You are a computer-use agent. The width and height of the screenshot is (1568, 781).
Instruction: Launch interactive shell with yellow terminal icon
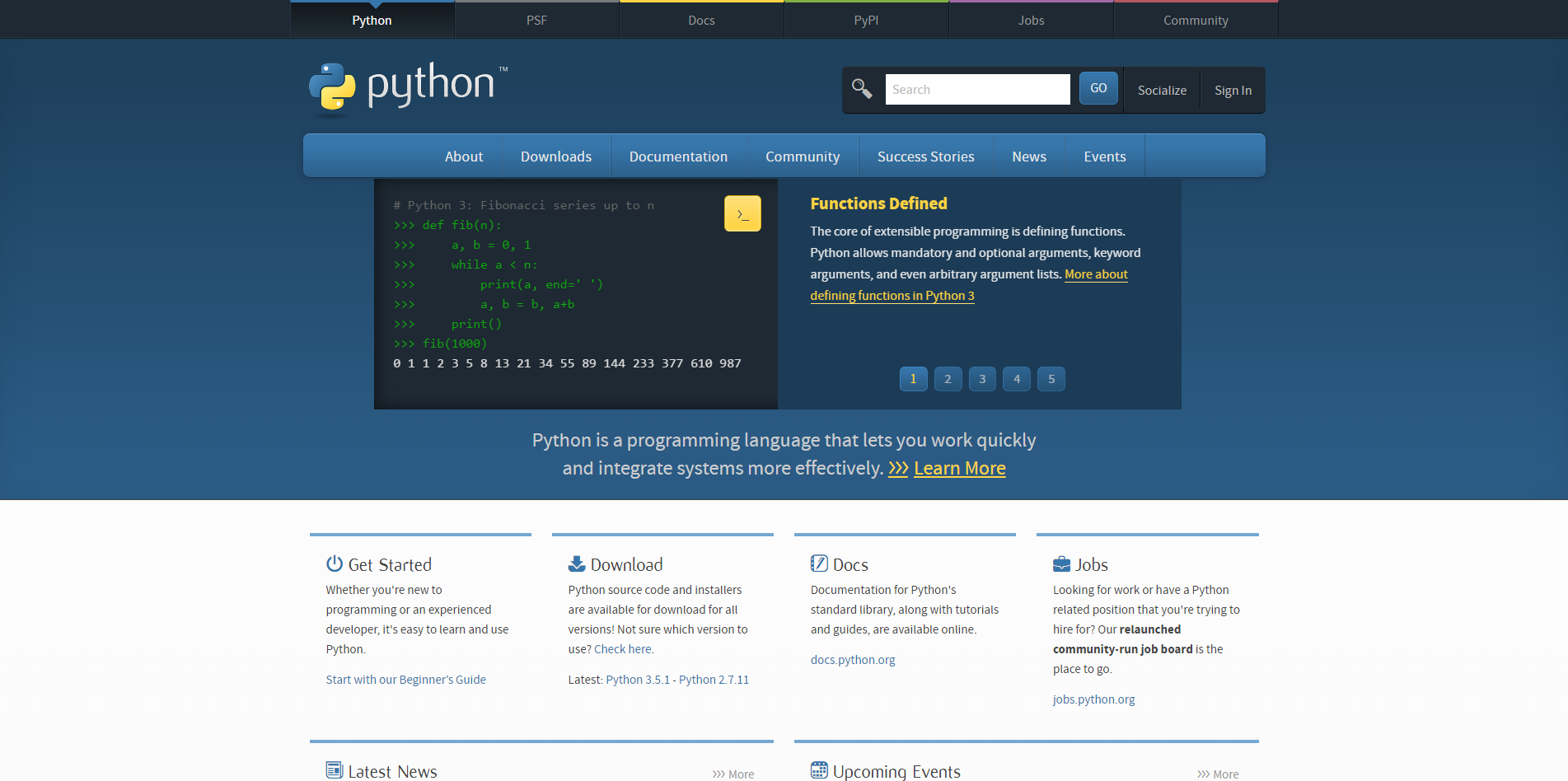point(742,214)
